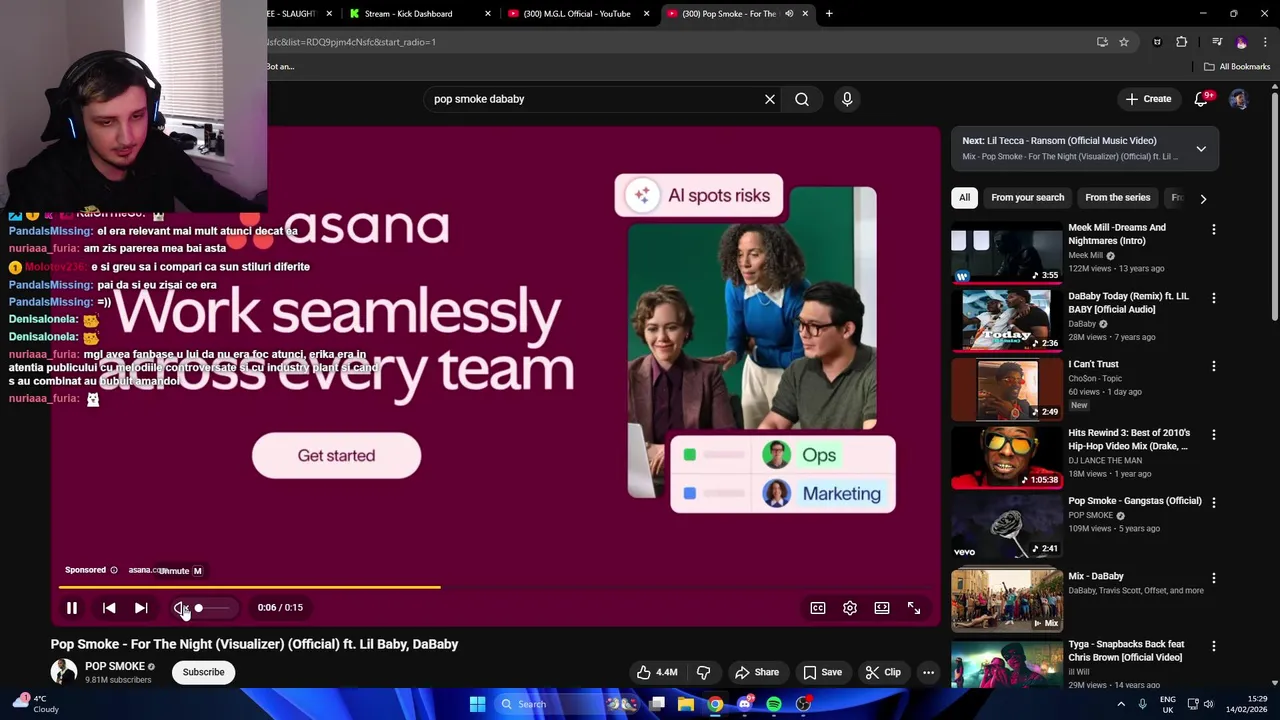The height and width of the screenshot is (720, 1280).
Task: Close the Pop Smoke browser tab
Action: [805, 14]
